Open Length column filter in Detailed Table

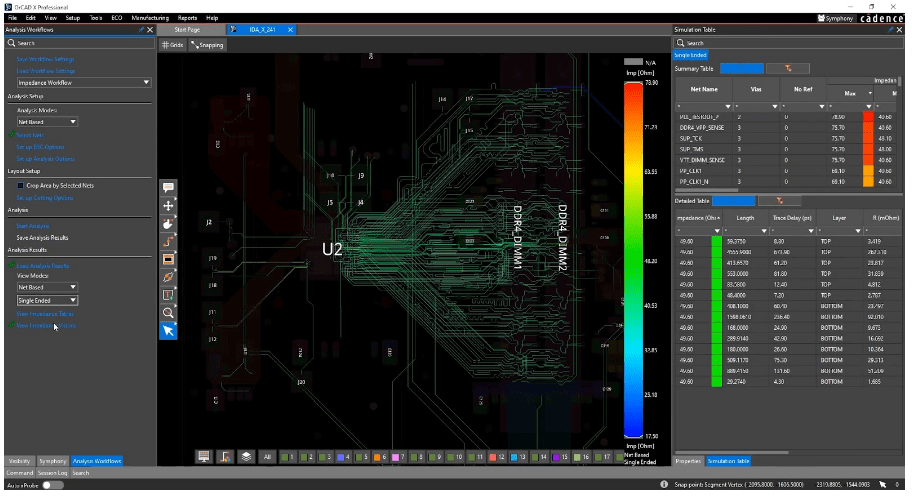point(764,231)
